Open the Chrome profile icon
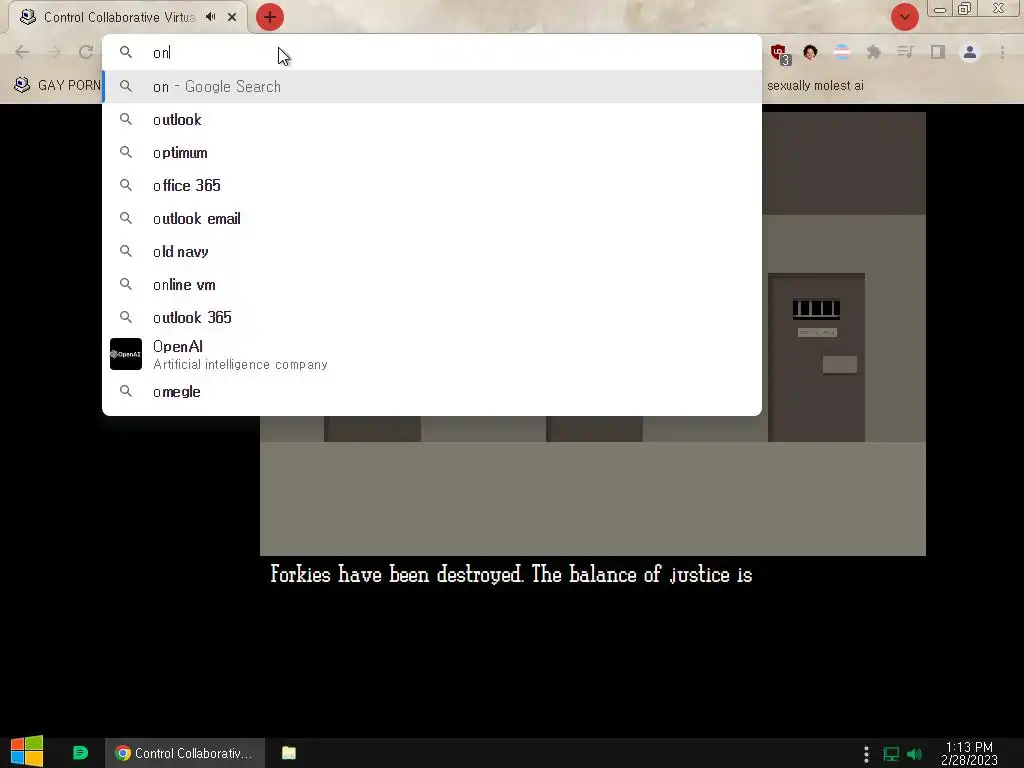 970,52
